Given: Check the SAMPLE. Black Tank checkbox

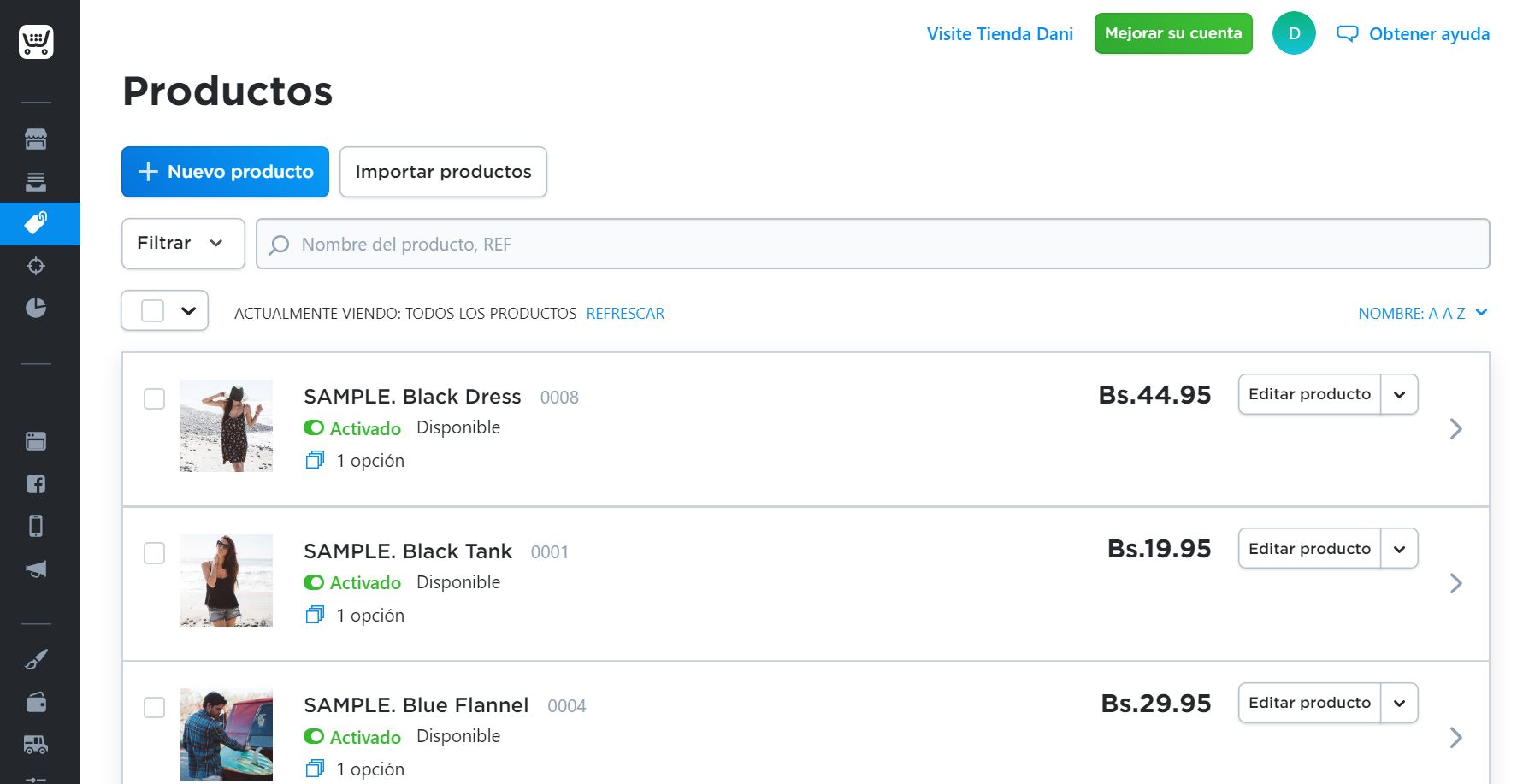Looking at the screenshot, I should click(x=154, y=553).
